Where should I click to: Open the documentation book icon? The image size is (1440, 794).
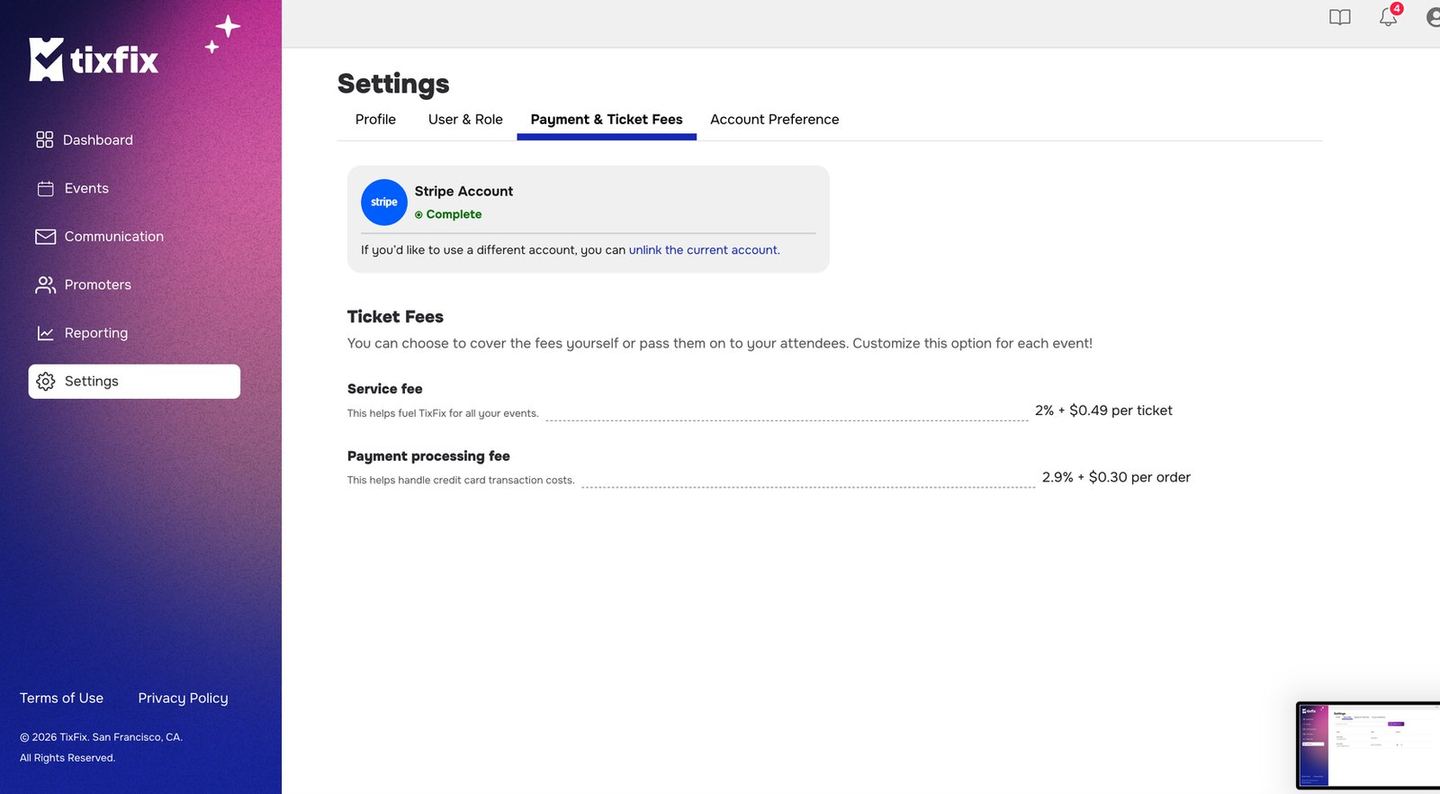coord(1340,17)
